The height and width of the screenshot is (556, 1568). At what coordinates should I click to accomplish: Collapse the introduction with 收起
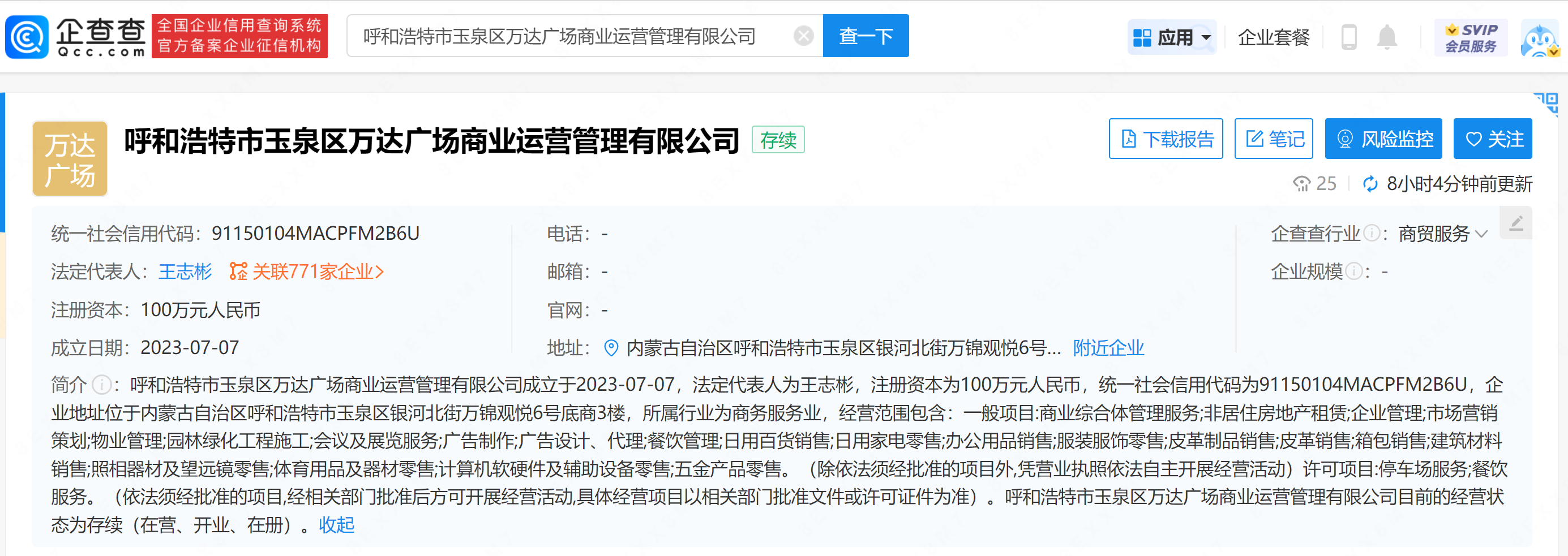pos(337,525)
